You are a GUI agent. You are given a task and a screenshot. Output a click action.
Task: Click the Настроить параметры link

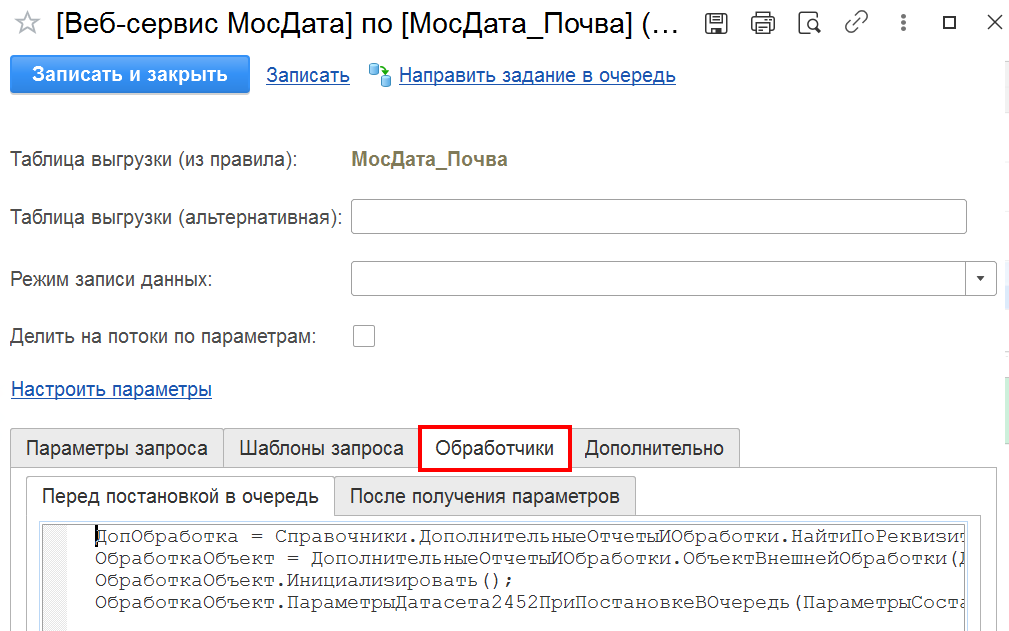[x=111, y=389]
